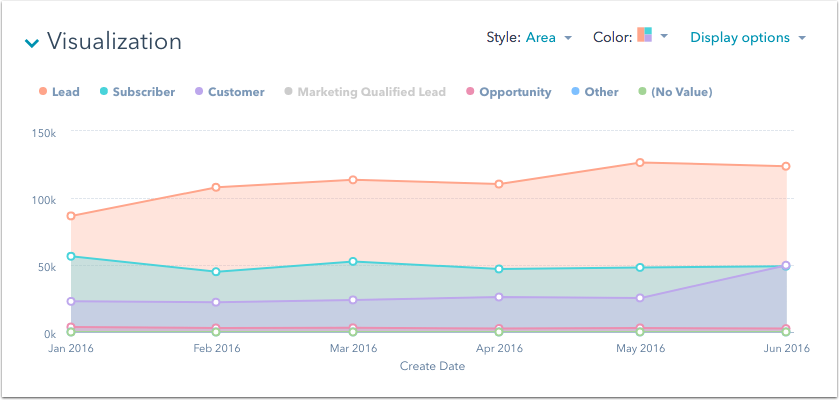The height and width of the screenshot is (400, 839).
Task: Click the 50k y-axis label
Action: [45, 267]
